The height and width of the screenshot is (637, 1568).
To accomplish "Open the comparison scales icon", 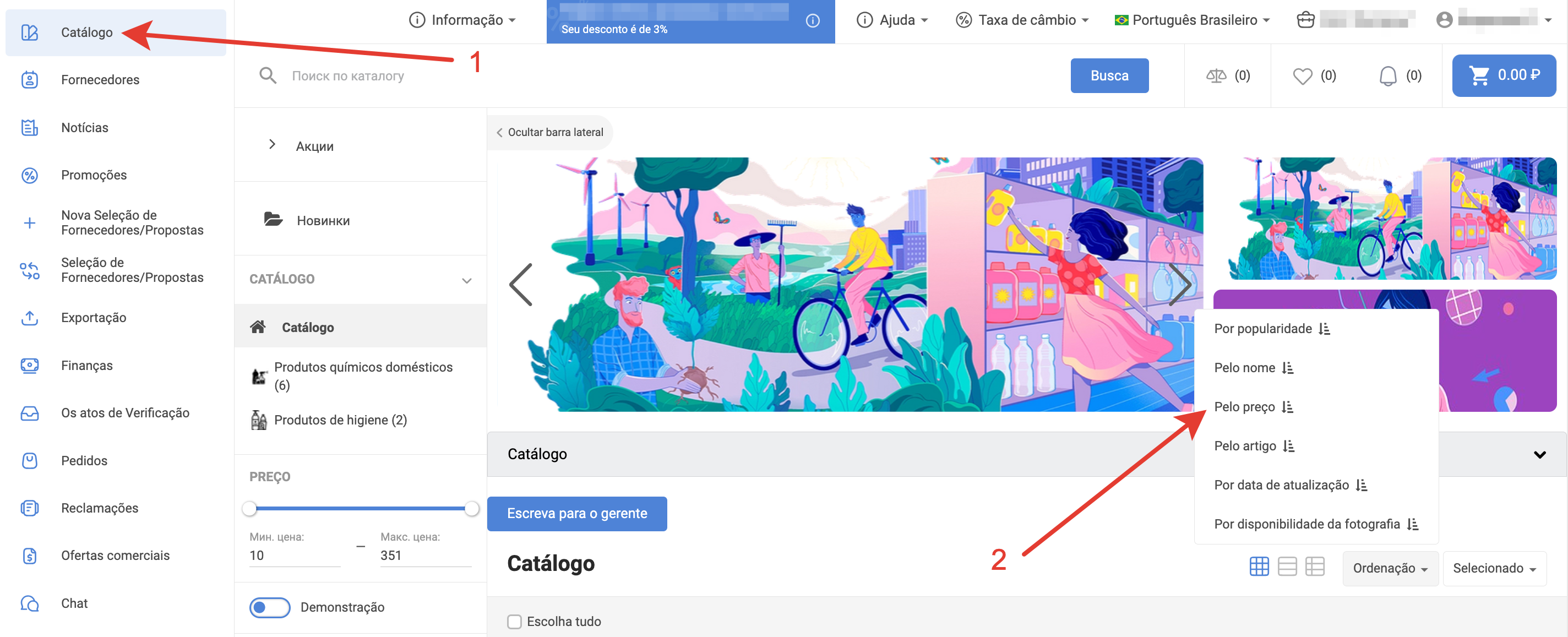I will point(1216,75).
